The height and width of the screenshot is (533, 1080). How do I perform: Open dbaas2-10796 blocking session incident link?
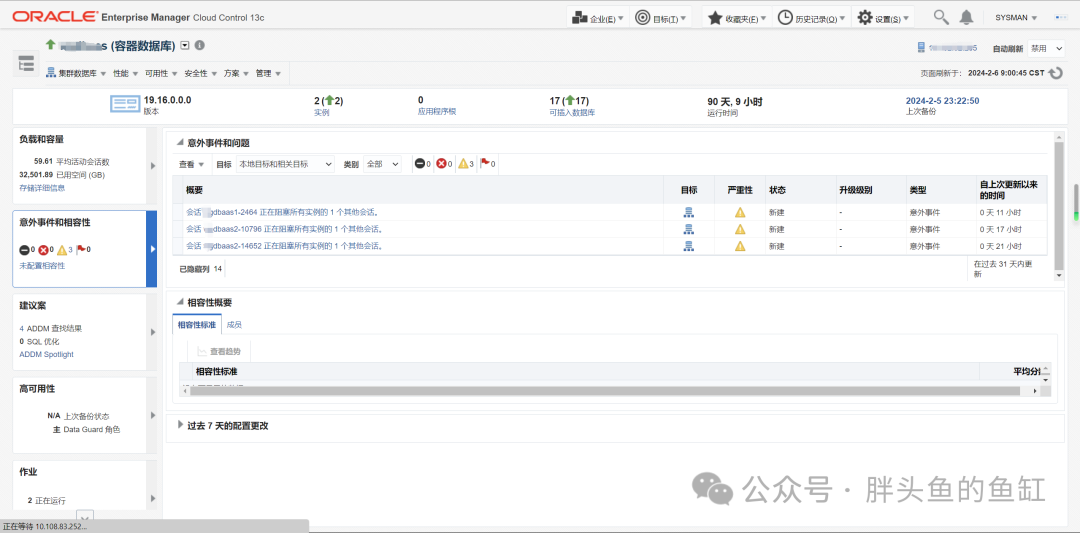pos(284,229)
